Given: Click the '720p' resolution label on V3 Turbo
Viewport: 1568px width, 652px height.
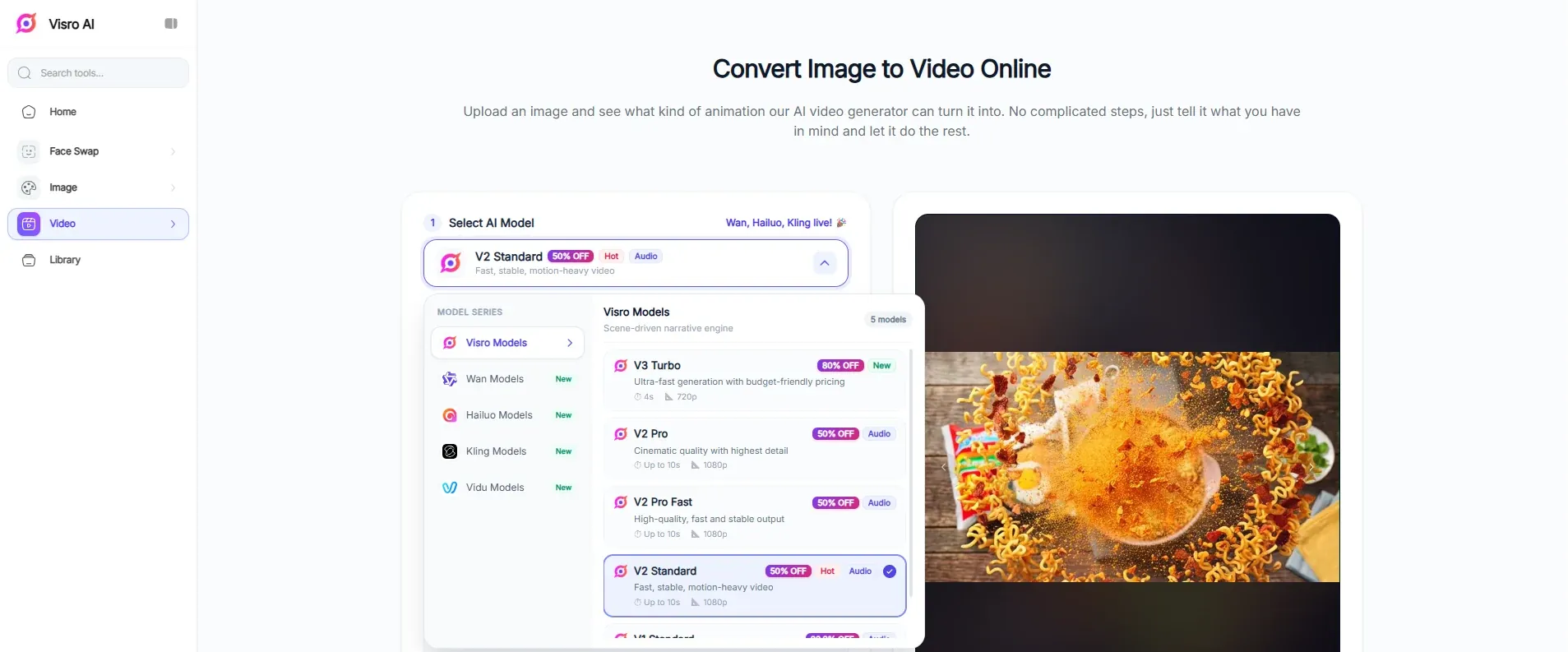Looking at the screenshot, I should tap(687, 397).
